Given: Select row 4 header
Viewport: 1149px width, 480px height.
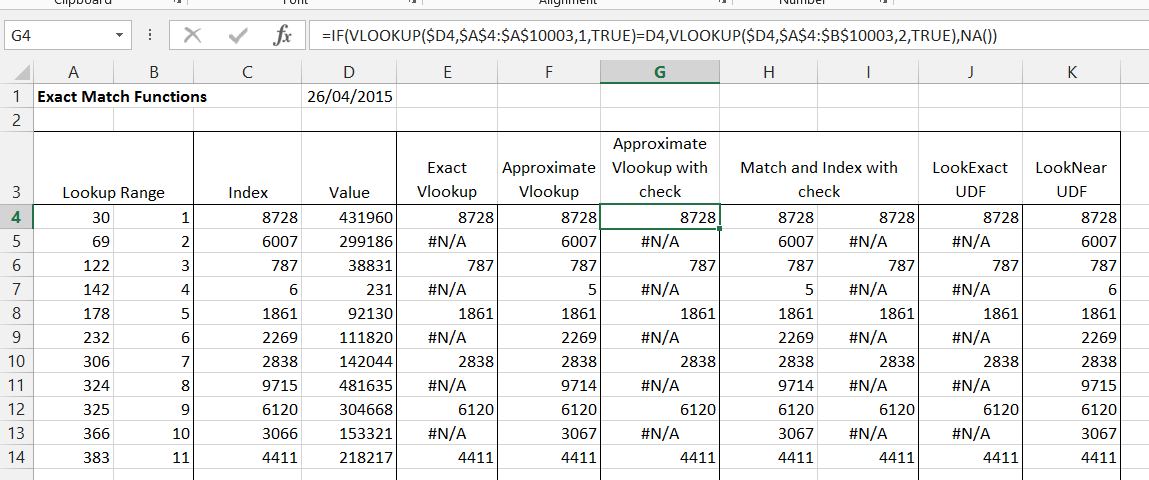Looking at the screenshot, I should click(17, 217).
